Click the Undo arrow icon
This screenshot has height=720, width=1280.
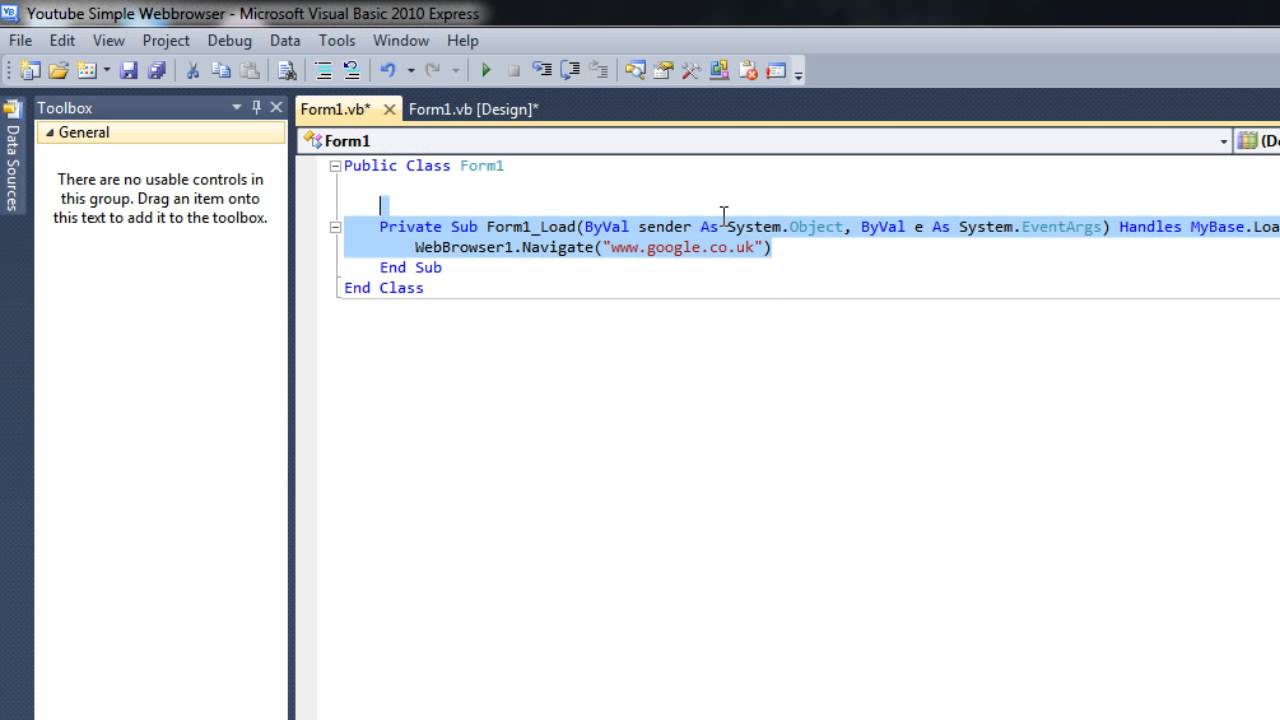coord(388,70)
